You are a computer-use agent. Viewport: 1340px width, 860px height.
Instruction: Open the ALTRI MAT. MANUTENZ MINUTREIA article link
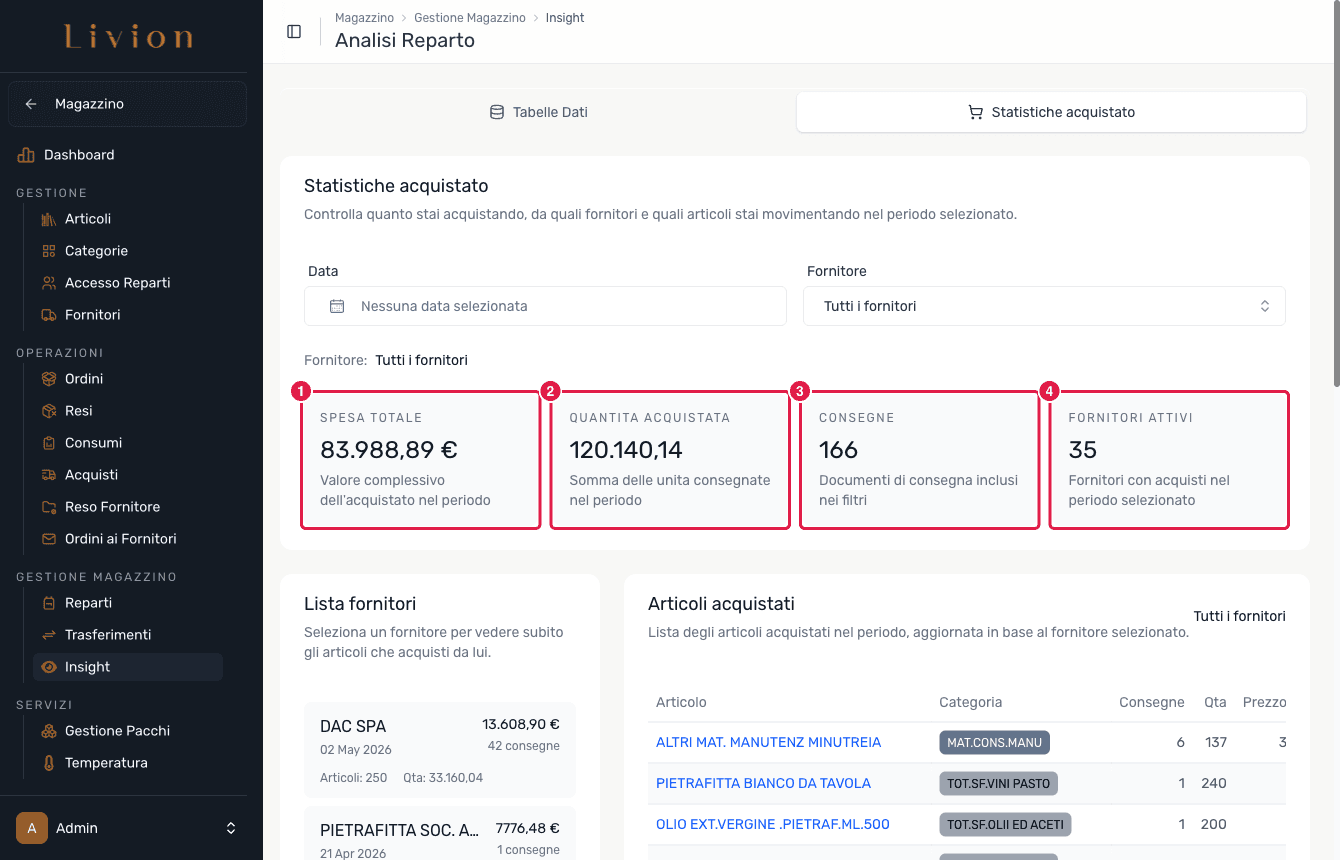pyautogui.click(x=768, y=742)
